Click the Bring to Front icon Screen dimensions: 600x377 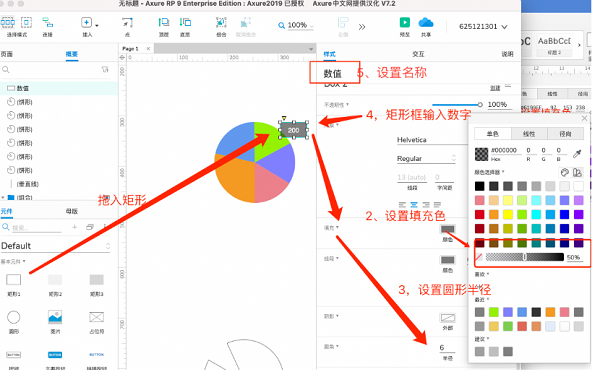(x=164, y=23)
